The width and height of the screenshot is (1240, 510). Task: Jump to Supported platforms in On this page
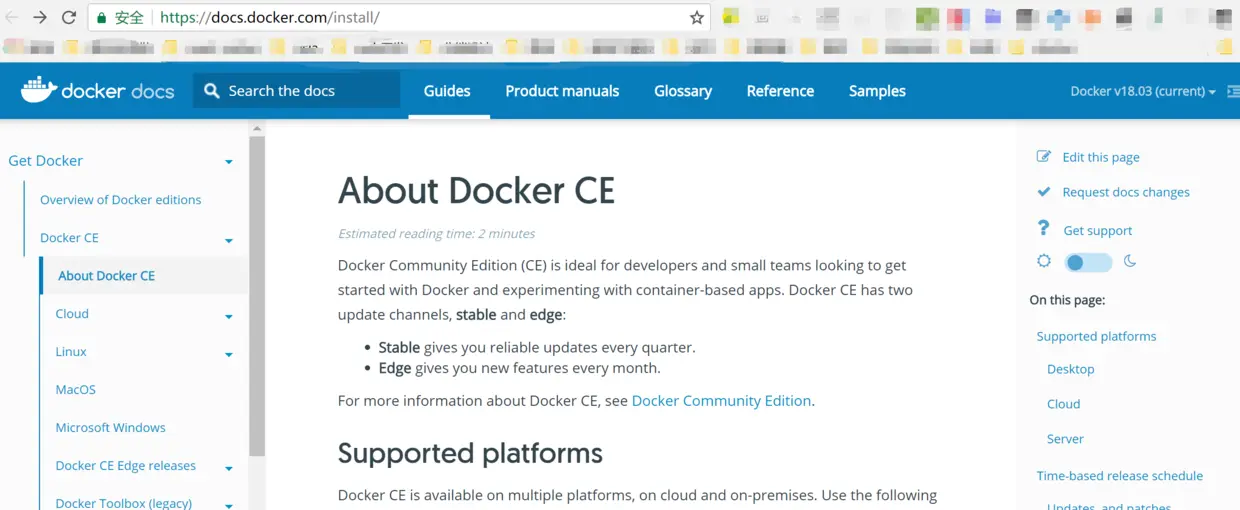click(x=1096, y=336)
